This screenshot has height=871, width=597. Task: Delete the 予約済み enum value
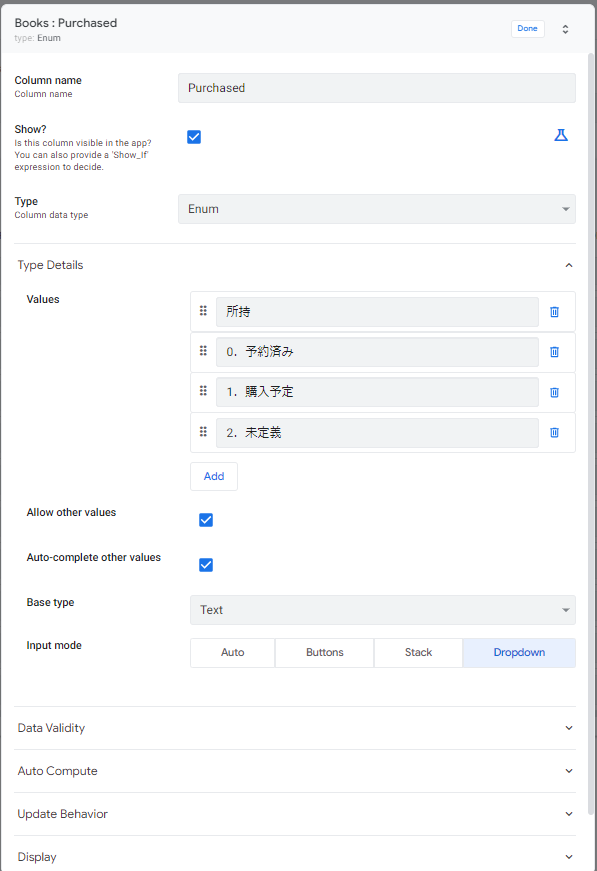coord(554,352)
